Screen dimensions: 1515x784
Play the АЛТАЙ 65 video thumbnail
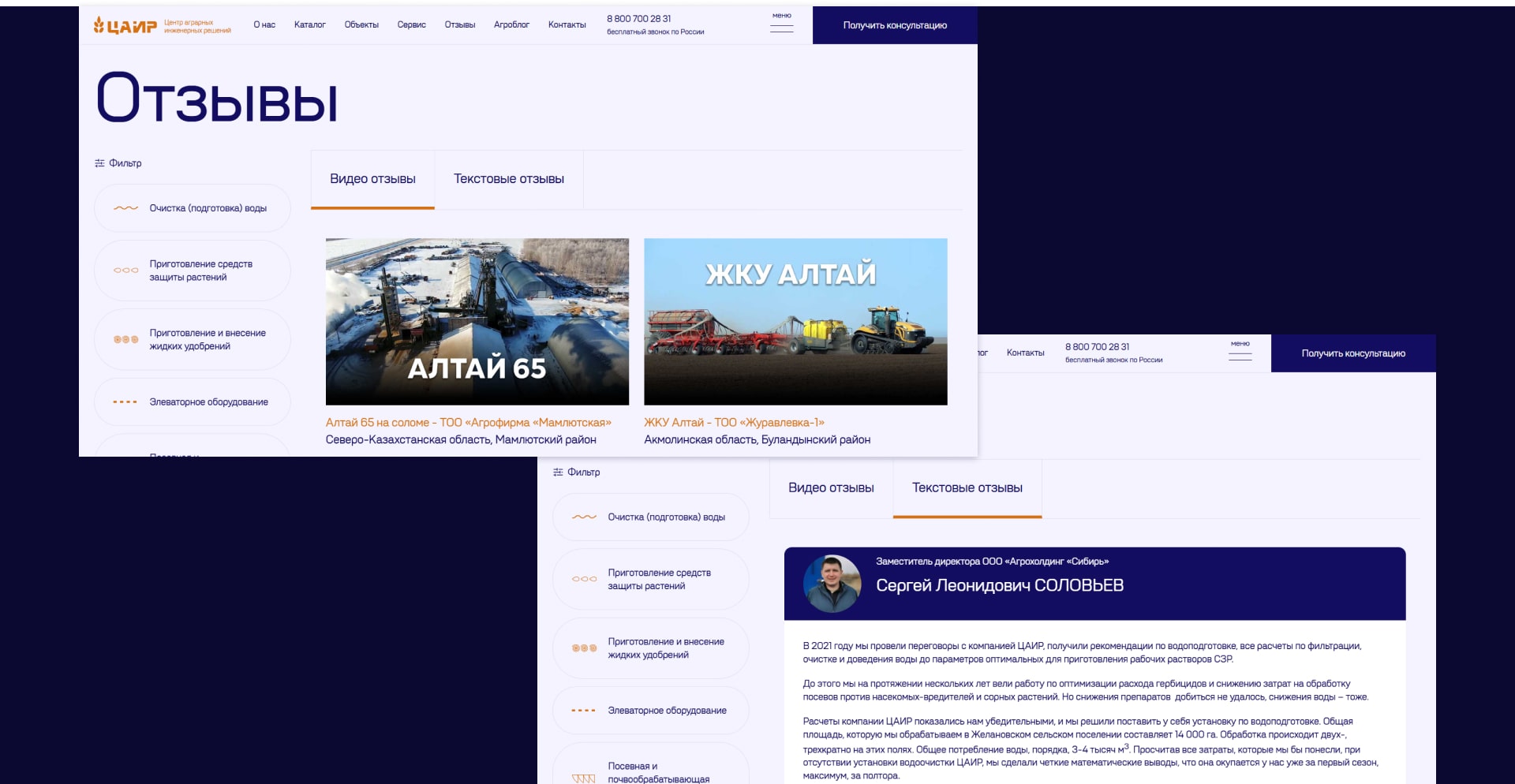[x=477, y=322]
